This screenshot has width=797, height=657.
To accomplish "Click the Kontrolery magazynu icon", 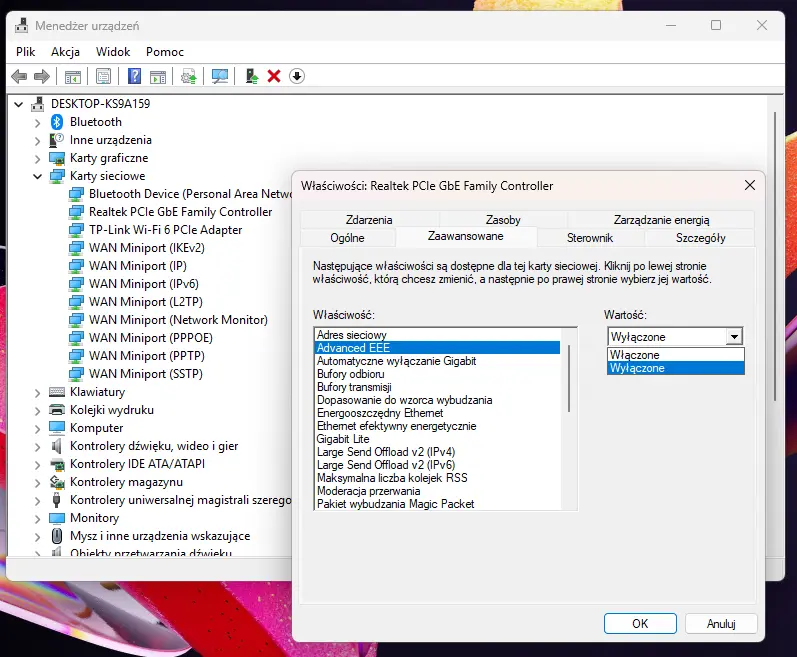I will coord(57,482).
